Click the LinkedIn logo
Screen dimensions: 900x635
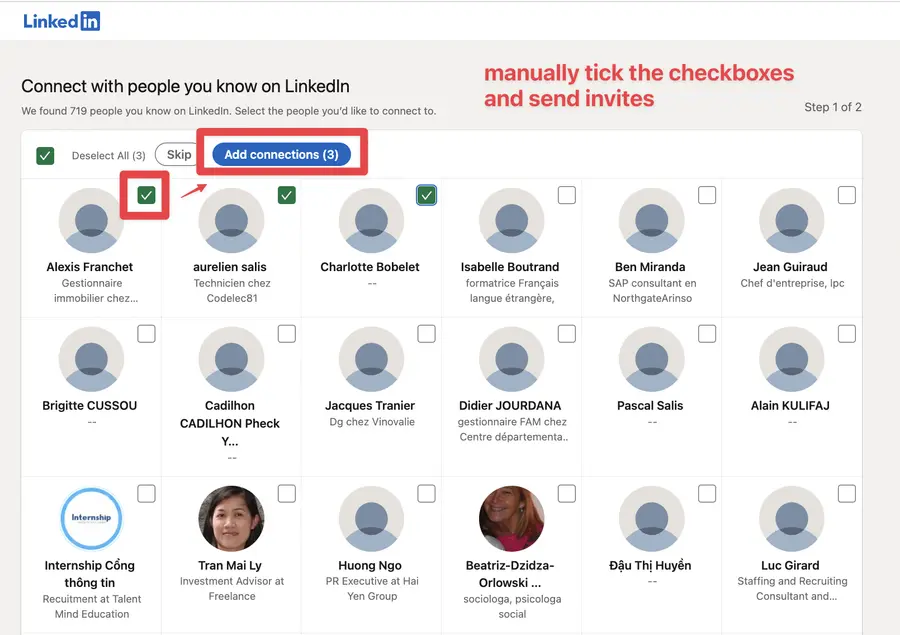[x=60, y=20]
